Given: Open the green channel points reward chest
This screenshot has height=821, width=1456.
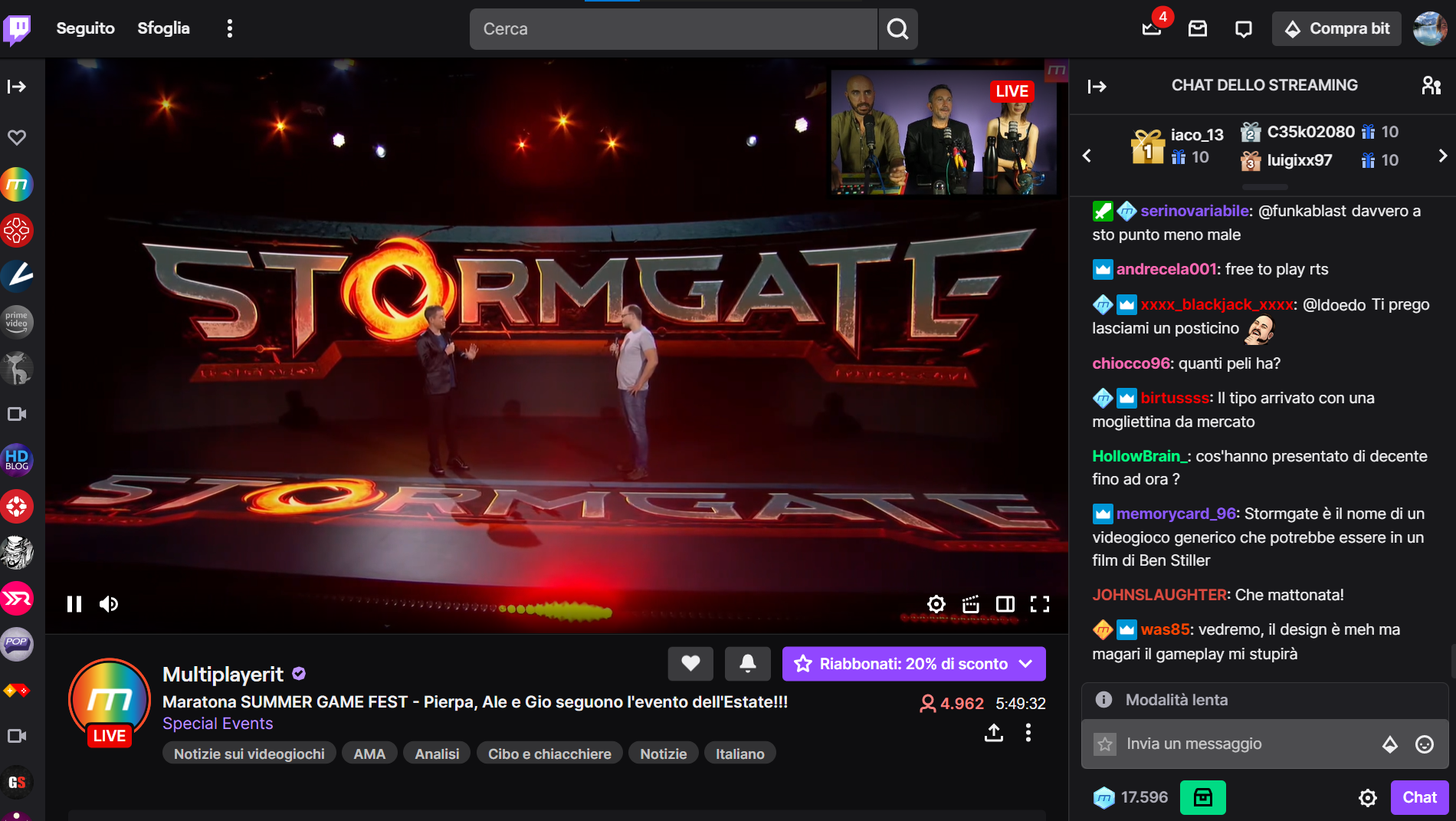Looking at the screenshot, I should [1202, 797].
